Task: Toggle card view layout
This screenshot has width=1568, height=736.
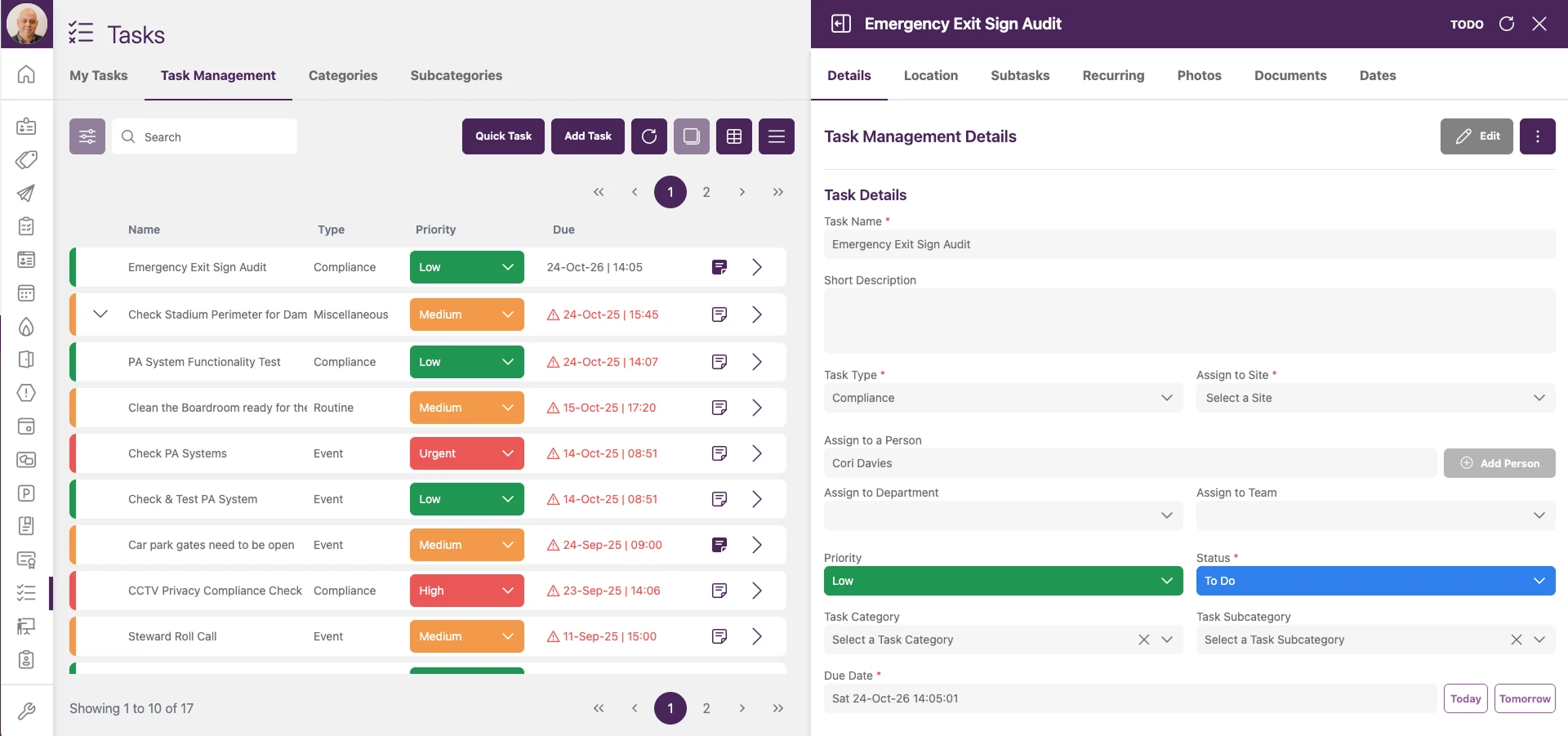Action: click(x=692, y=136)
